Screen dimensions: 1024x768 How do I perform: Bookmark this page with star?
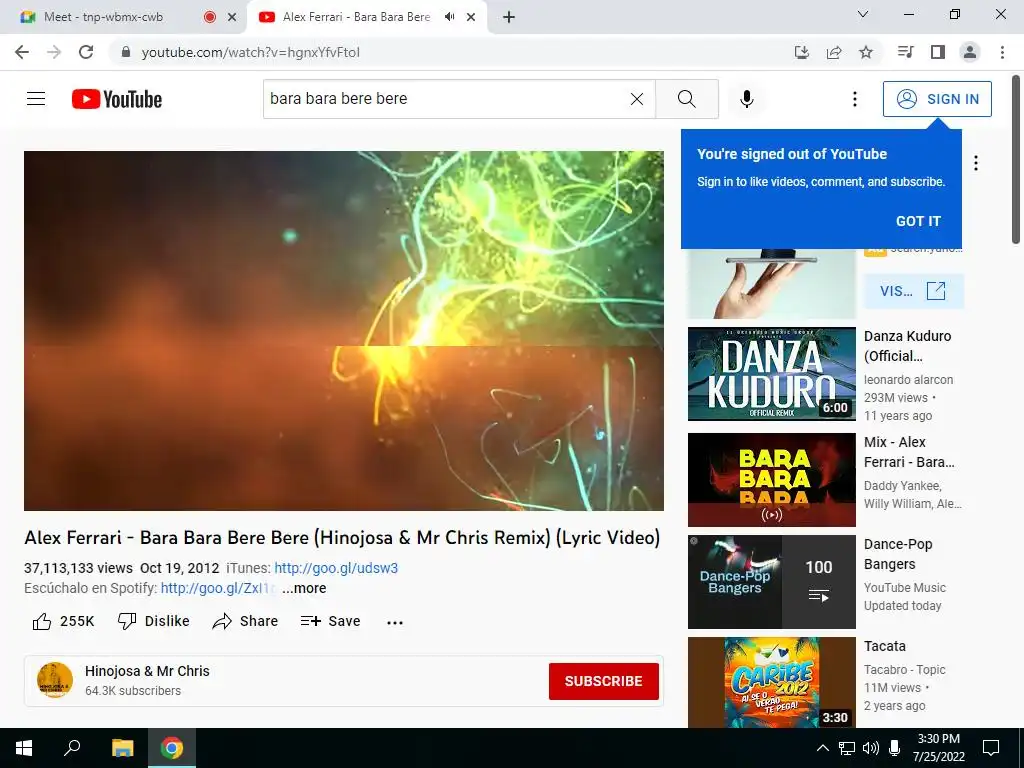tap(866, 52)
